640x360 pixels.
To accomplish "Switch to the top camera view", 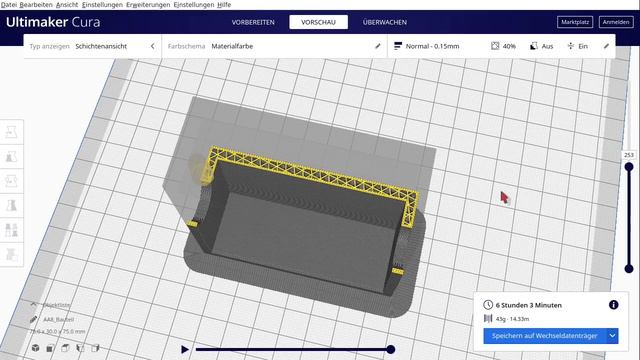I will tap(65, 348).
